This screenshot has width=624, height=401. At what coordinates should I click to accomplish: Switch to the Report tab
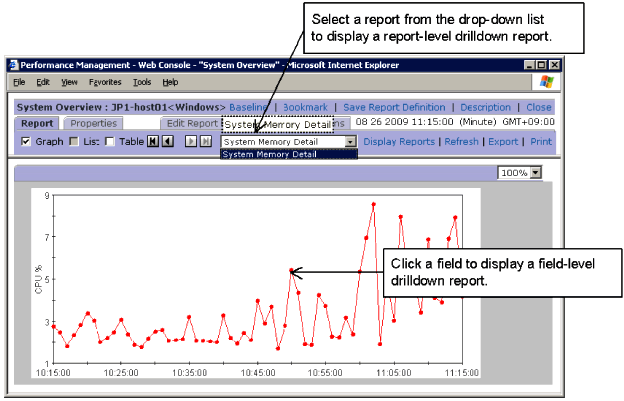(37, 123)
